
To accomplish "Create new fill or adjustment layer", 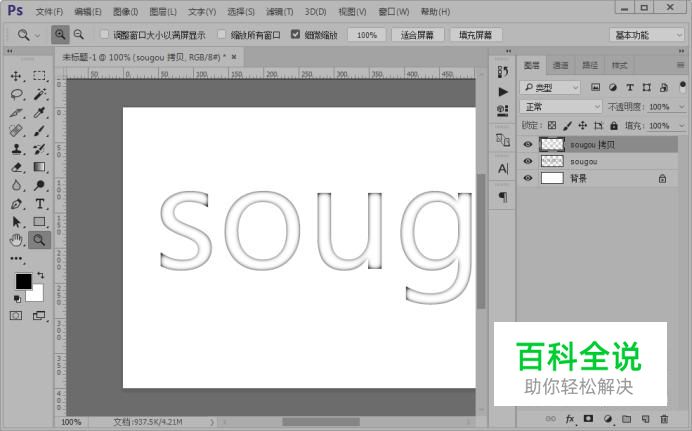I will [608, 419].
